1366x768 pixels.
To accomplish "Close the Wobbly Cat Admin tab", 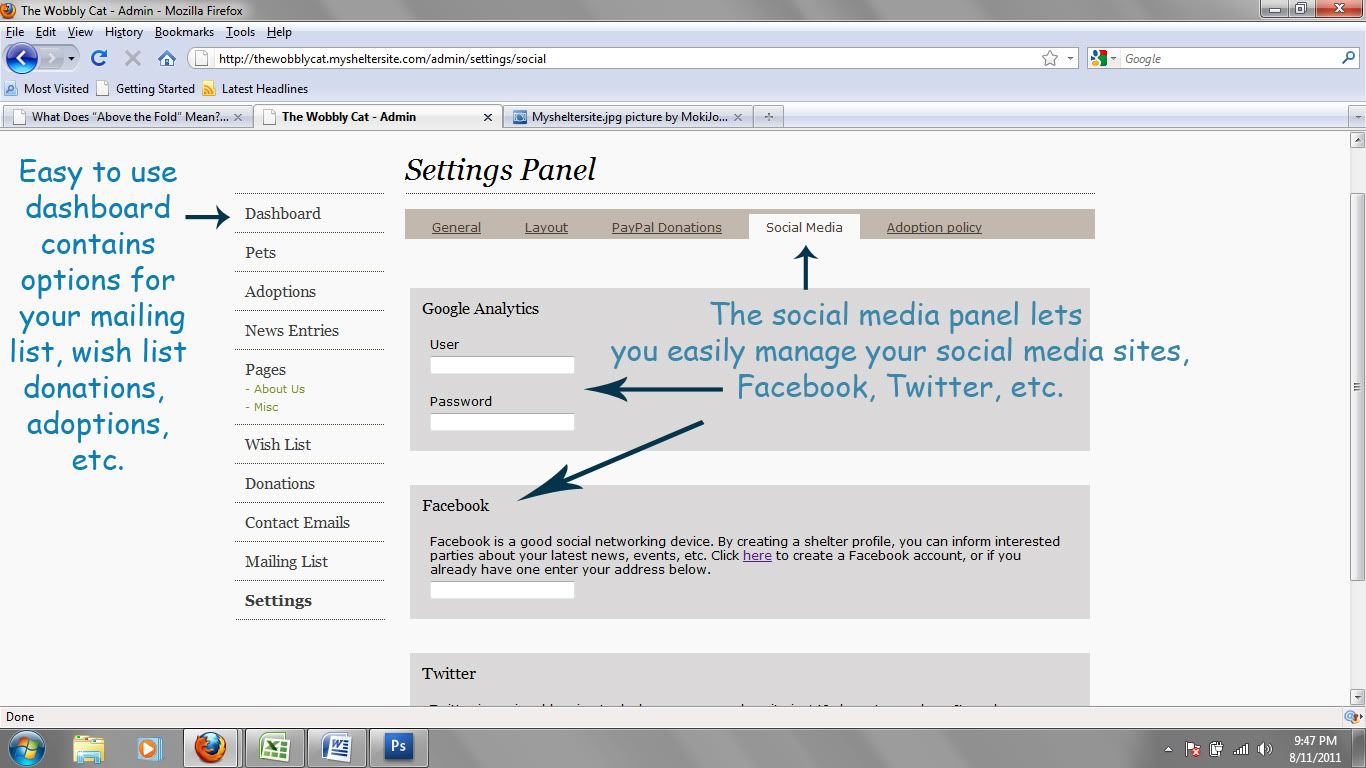I will pyautogui.click(x=488, y=117).
